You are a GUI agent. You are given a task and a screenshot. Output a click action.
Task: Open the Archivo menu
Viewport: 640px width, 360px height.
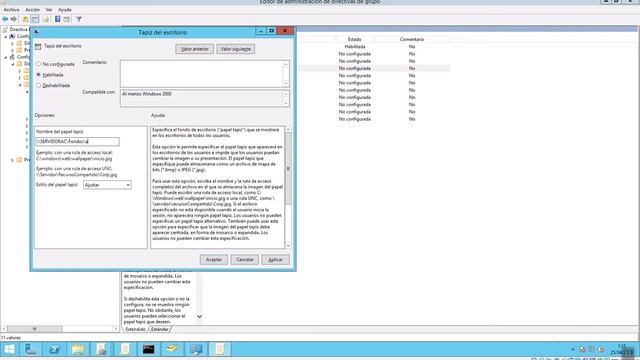(x=11, y=9)
